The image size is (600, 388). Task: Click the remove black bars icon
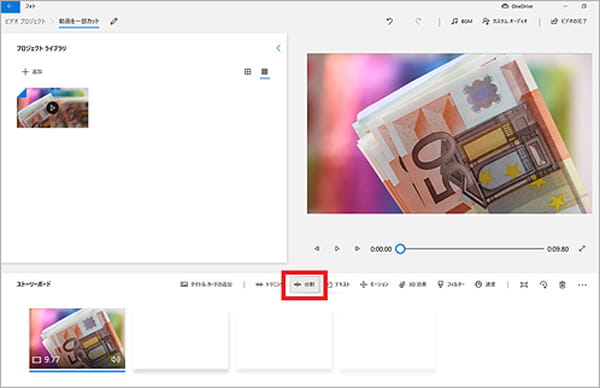524,285
